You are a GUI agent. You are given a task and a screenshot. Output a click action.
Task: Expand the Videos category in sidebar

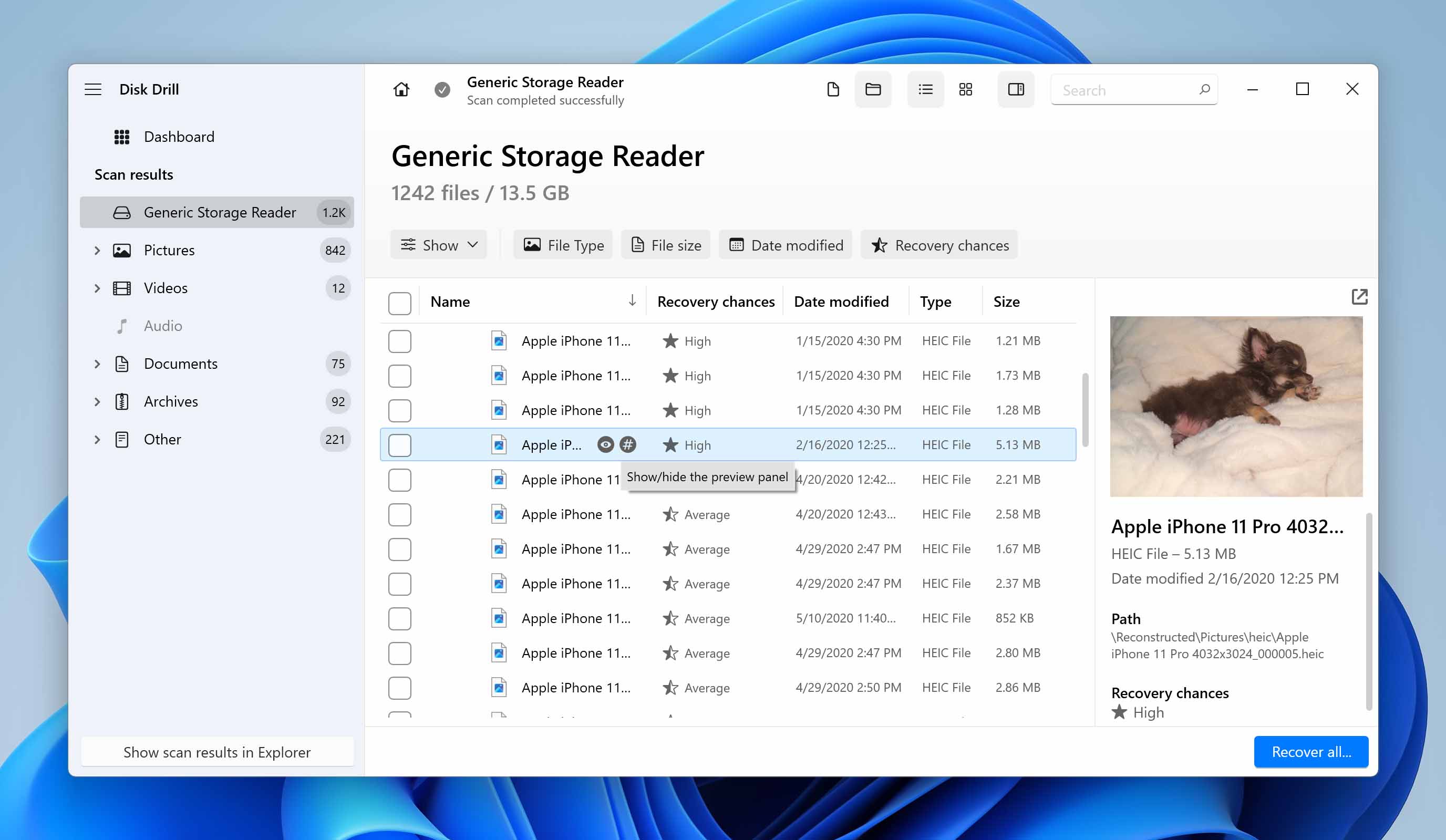point(97,287)
